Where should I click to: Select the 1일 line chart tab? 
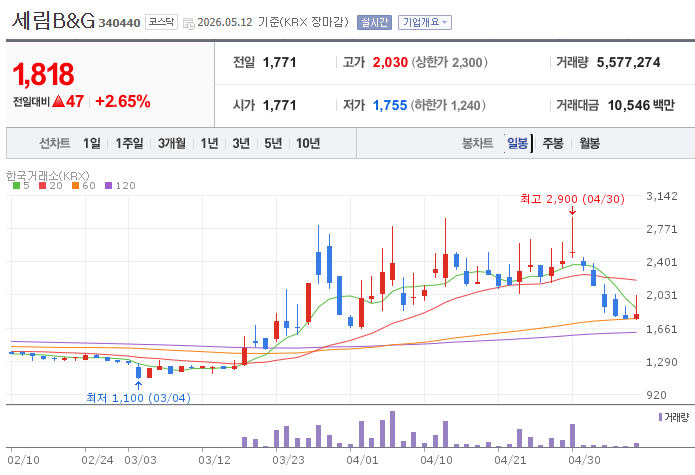click(92, 143)
